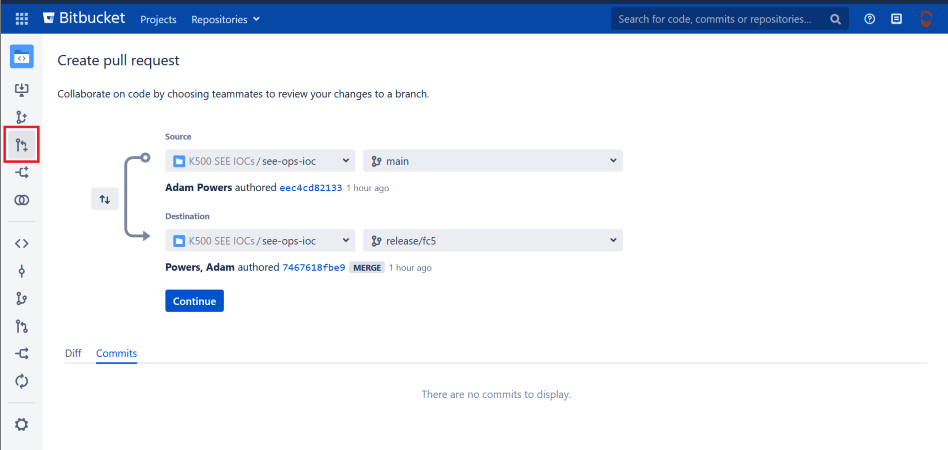
Task: Open Repository settings gear icon
Action: coord(21,424)
